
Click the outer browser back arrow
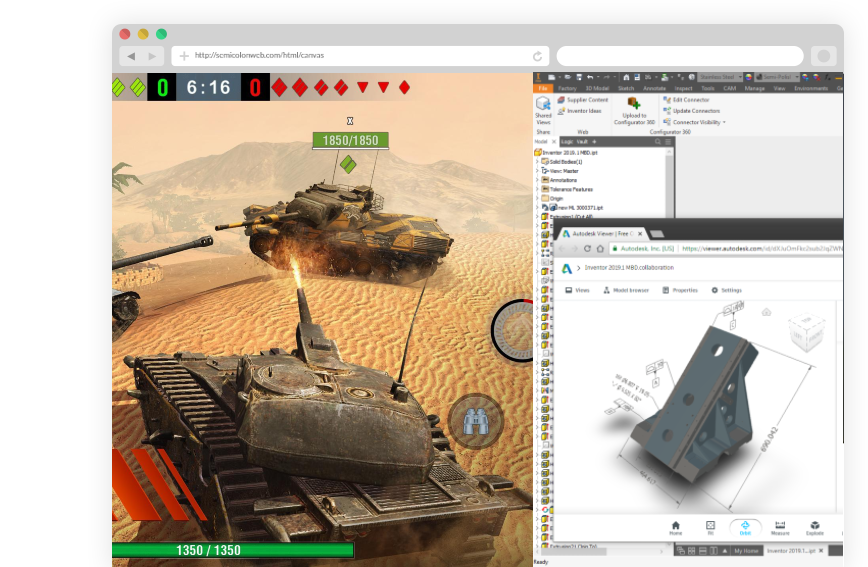click(x=131, y=56)
